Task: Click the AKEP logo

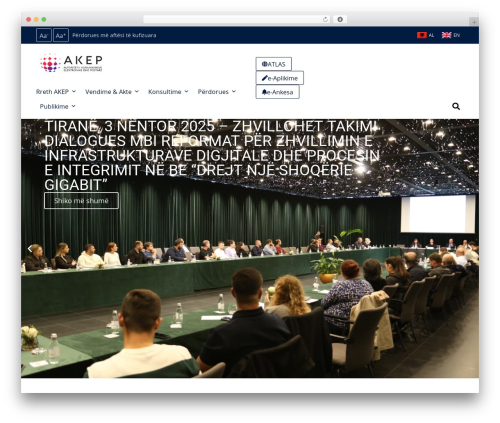Action: [71, 63]
